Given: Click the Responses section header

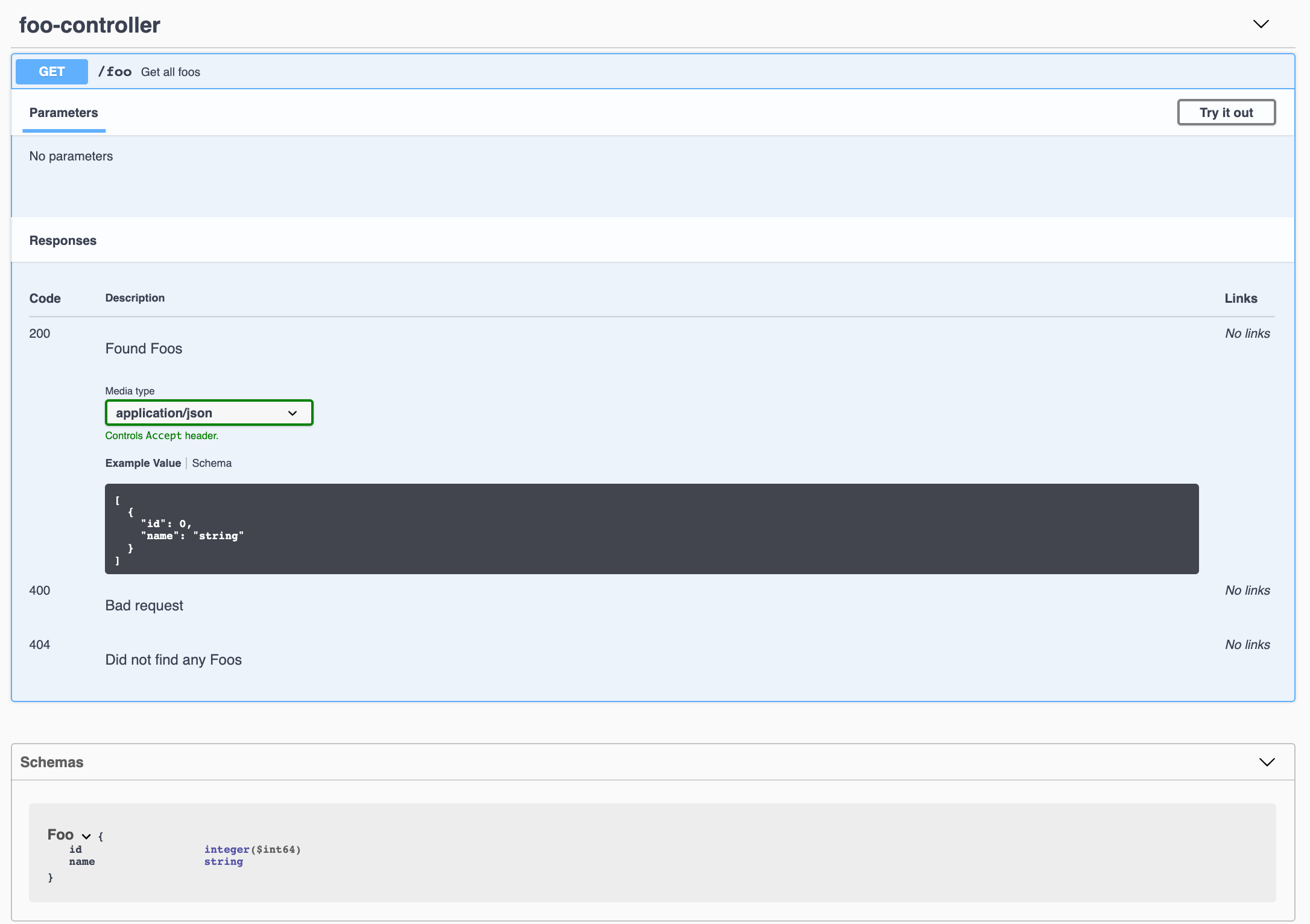Looking at the screenshot, I should (63, 239).
